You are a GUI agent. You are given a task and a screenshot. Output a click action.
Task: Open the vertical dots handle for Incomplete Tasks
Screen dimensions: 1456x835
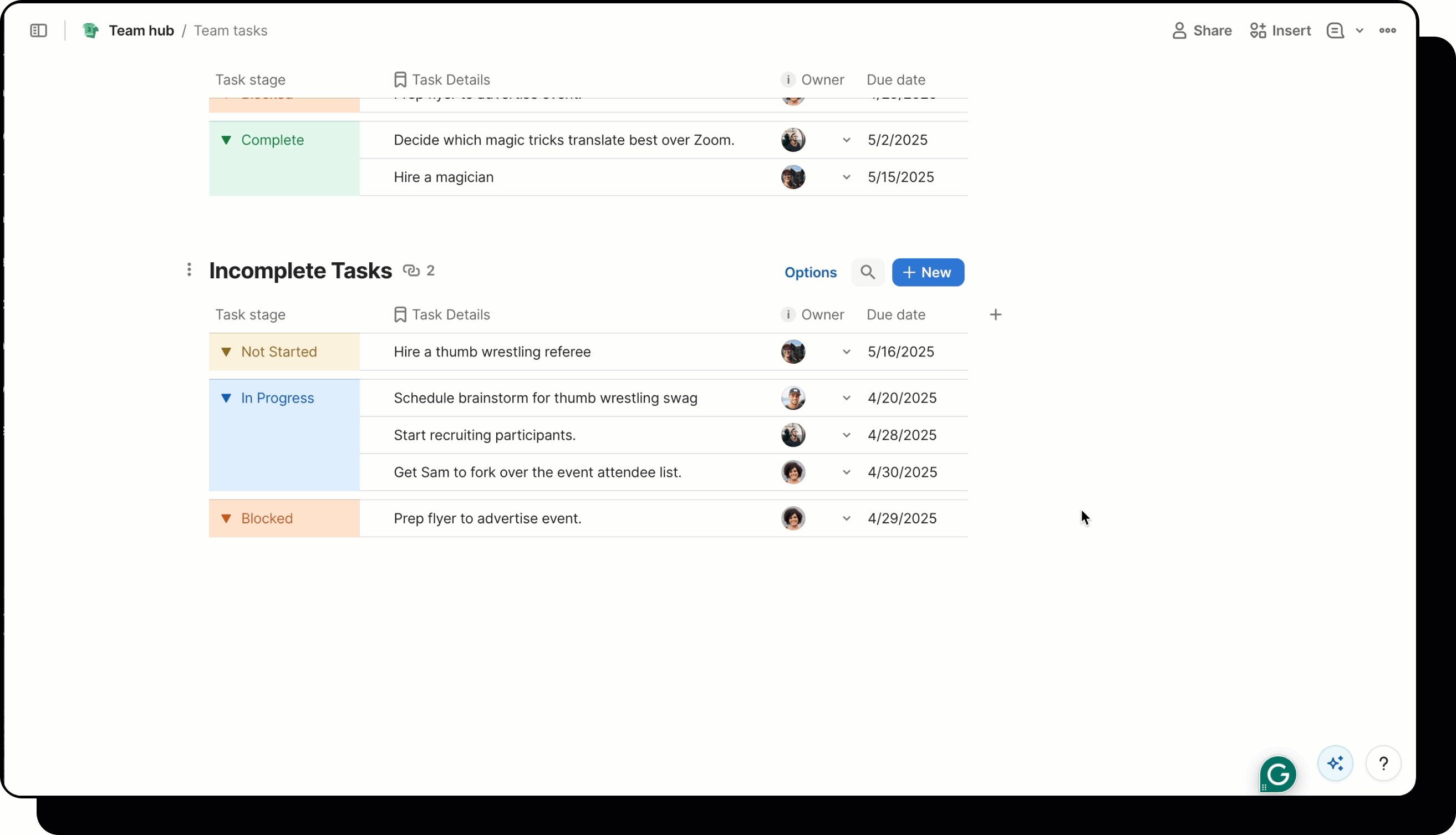(x=189, y=270)
